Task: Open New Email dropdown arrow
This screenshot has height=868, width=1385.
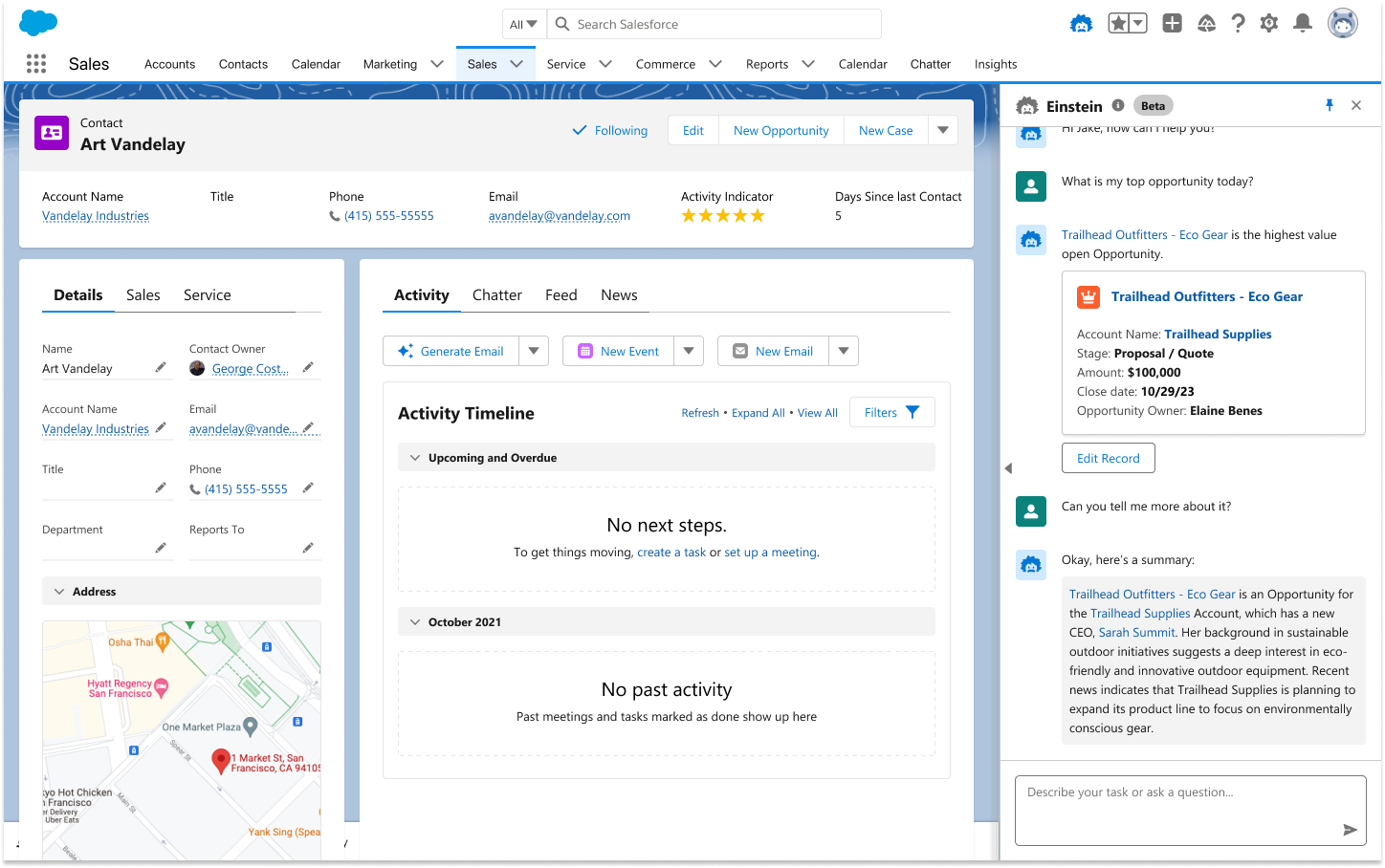Action: coord(844,351)
